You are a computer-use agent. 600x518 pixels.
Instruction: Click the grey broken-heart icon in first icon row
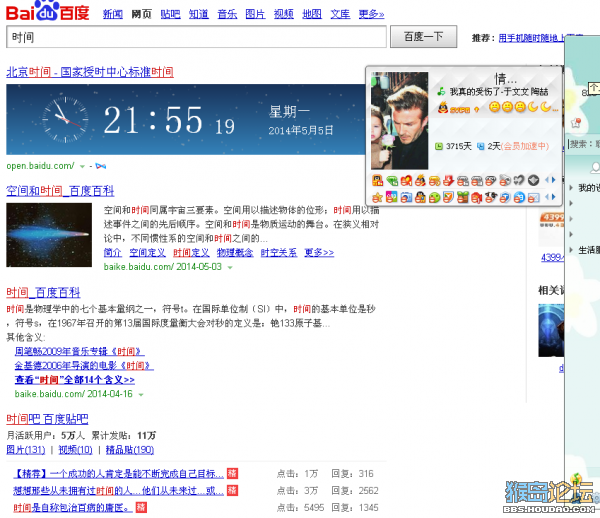point(519,180)
